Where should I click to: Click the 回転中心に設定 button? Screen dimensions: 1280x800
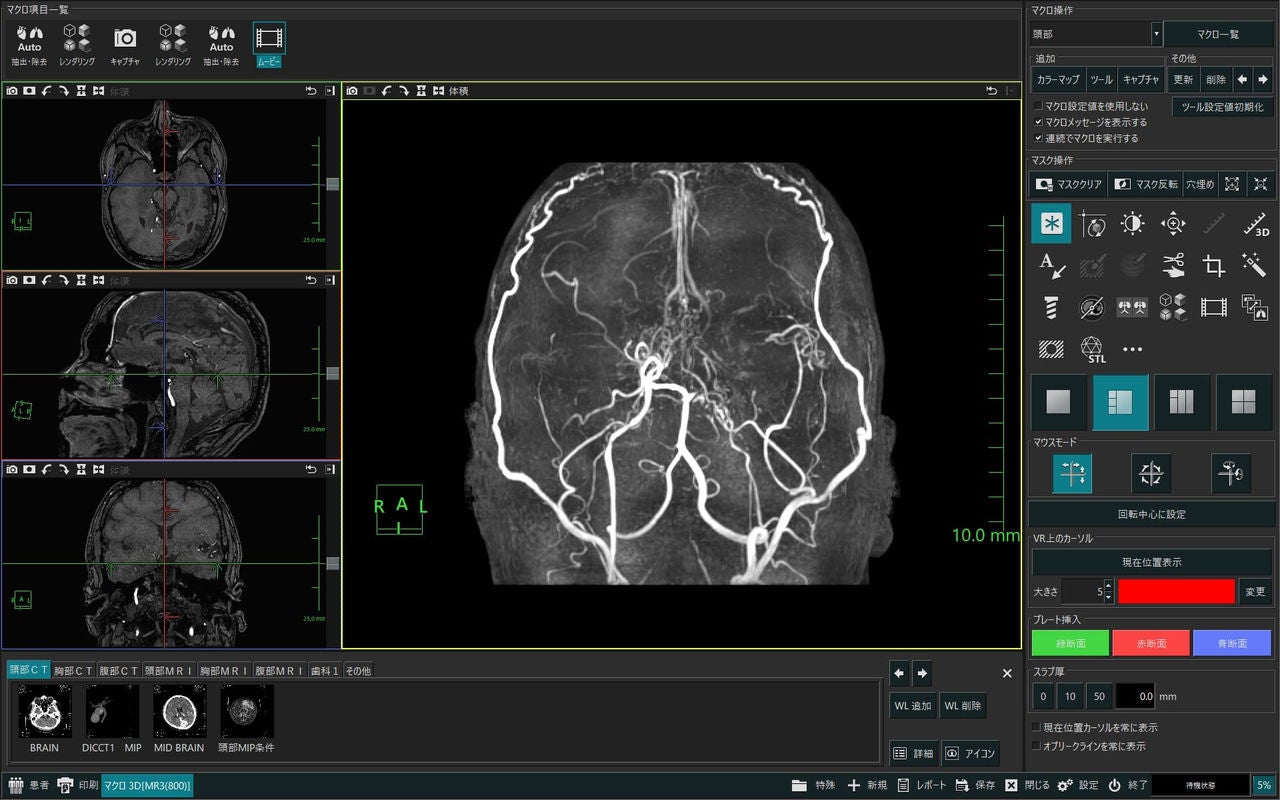point(1151,514)
